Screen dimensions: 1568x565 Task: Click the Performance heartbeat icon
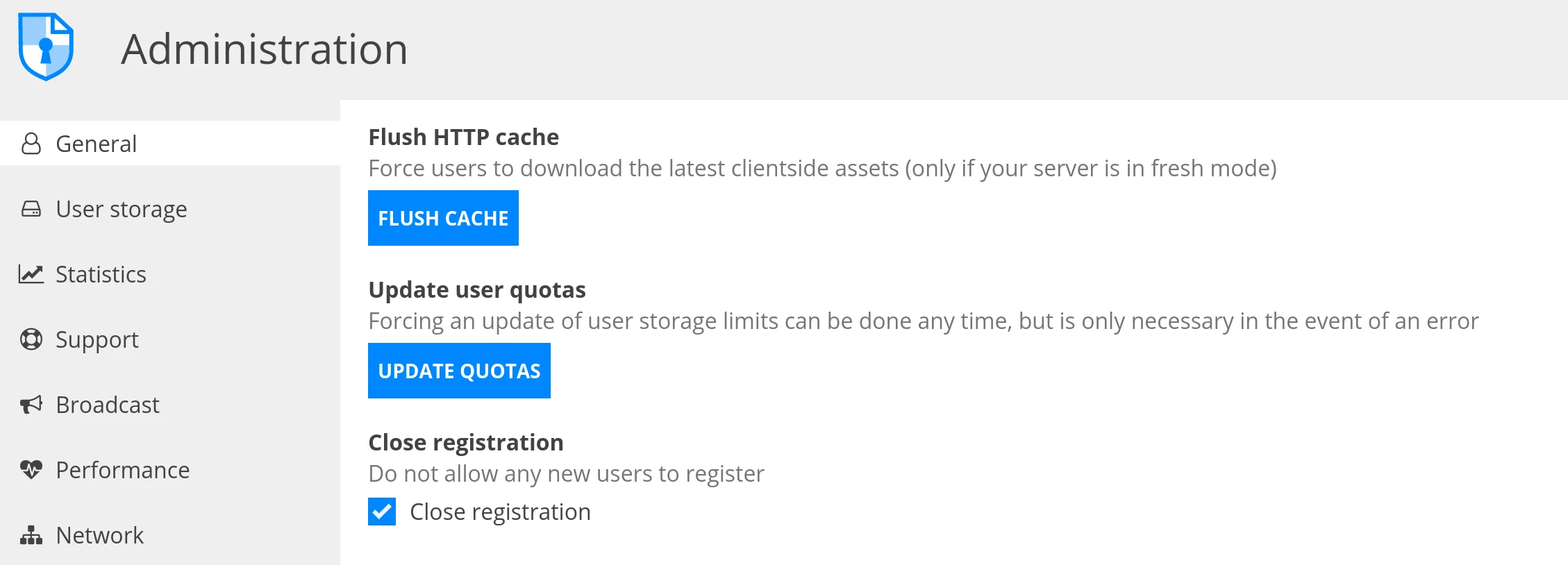(x=31, y=470)
